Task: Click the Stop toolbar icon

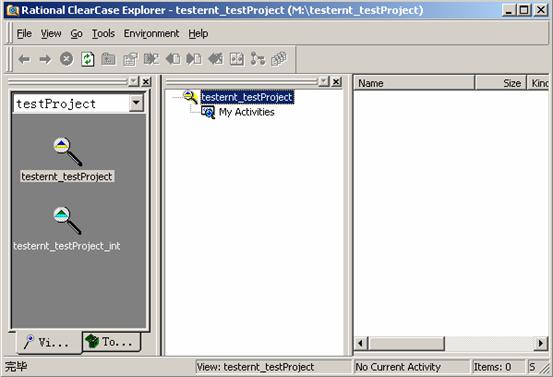Action: click(66, 59)
